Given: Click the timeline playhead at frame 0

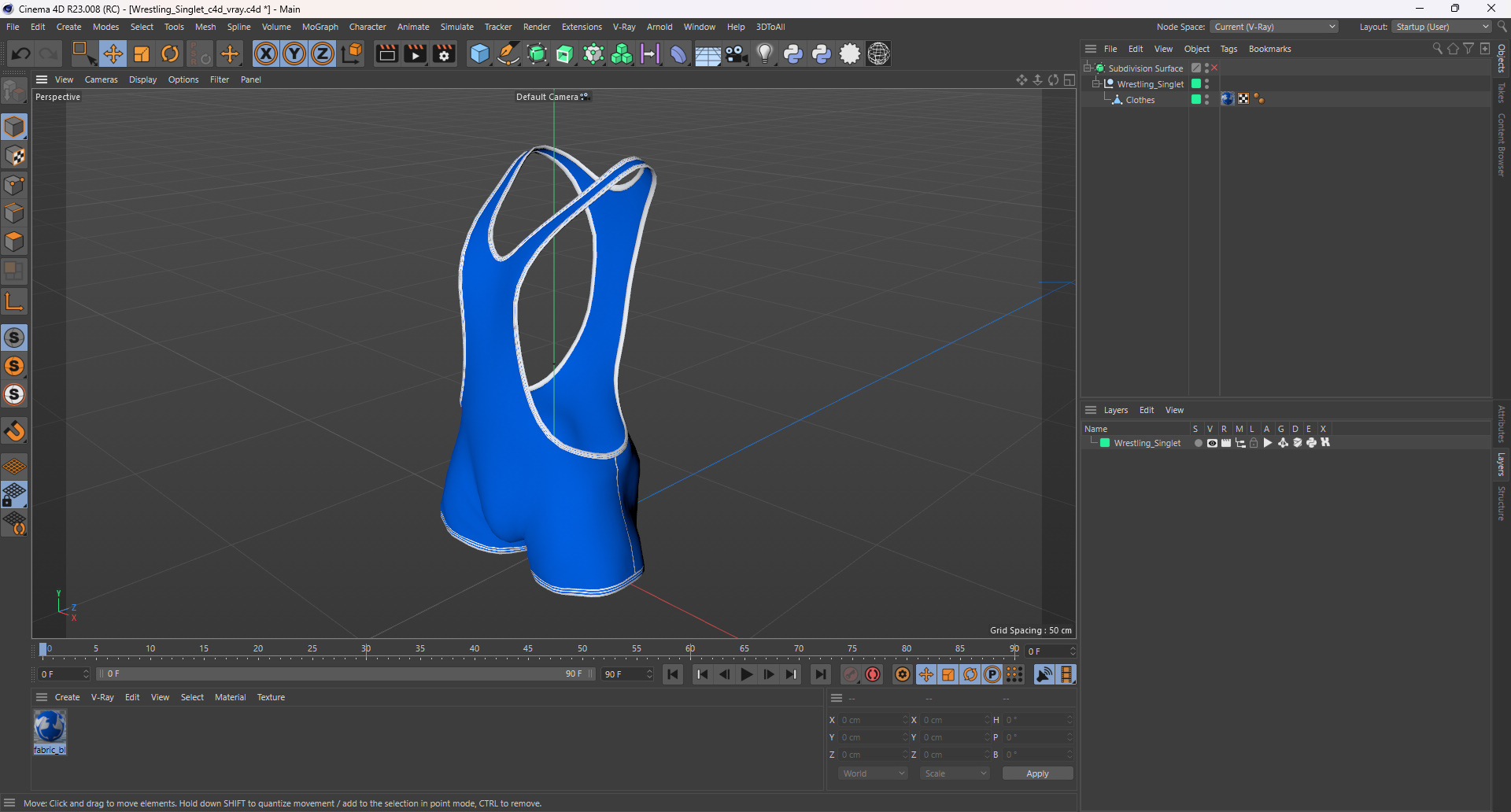Looking at the screenshot, I should (x=43, y=649).
